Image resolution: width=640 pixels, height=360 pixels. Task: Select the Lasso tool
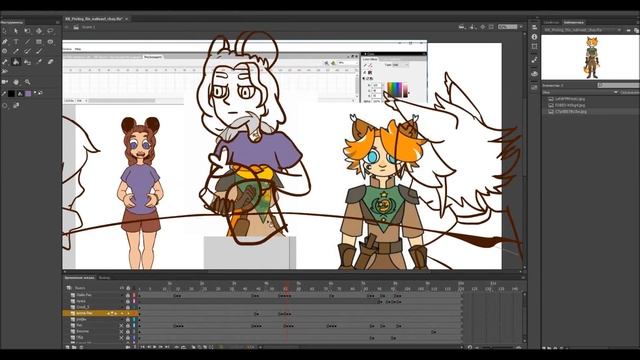coord(50,31)
